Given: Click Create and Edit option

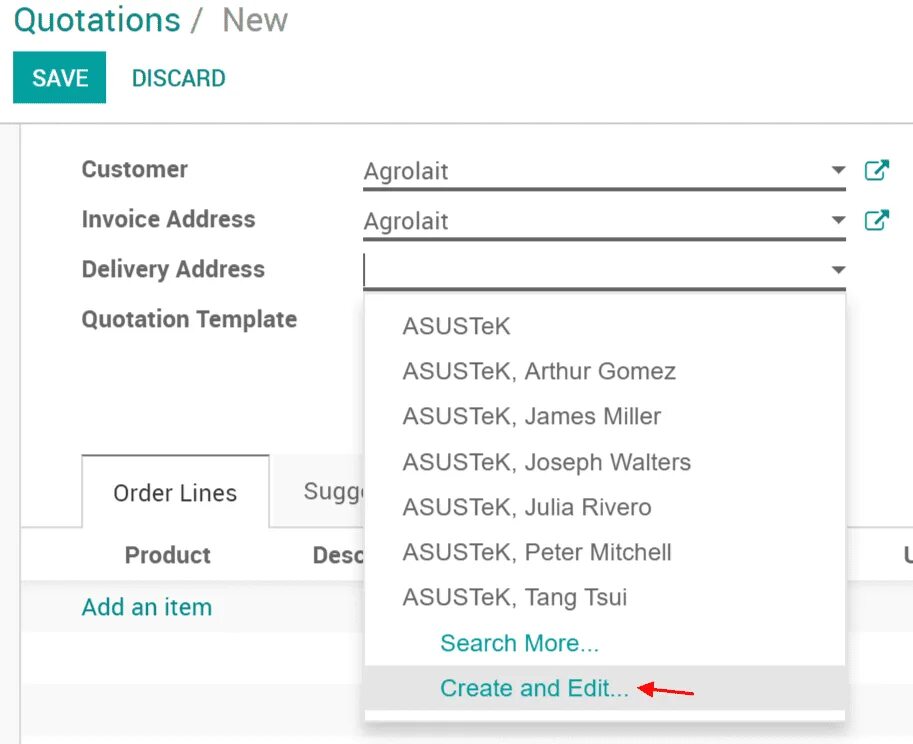Looking at the screenshot, I should 533,688.
